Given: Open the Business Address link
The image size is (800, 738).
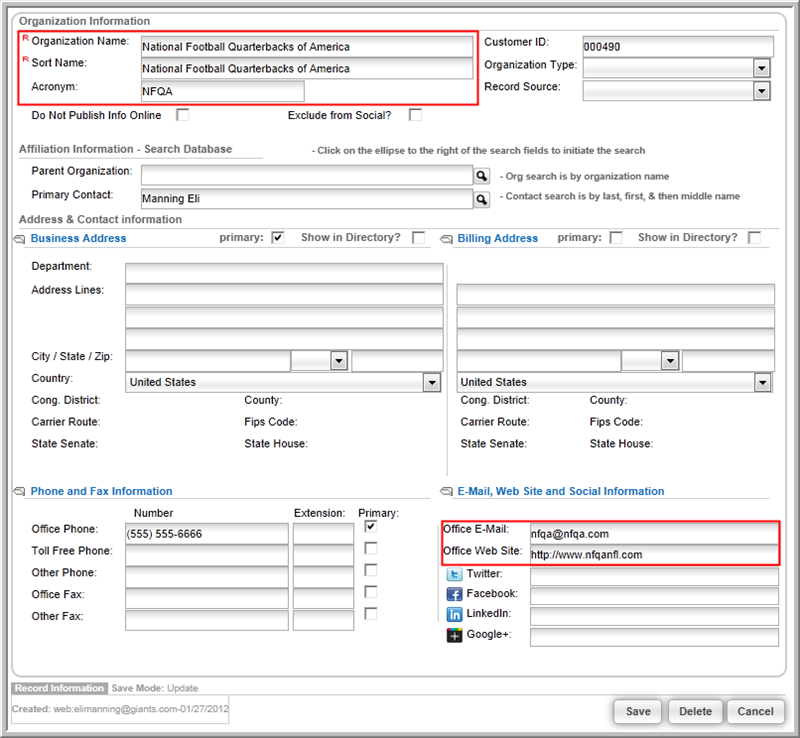Looking at the screenshot, I should 79,238.
